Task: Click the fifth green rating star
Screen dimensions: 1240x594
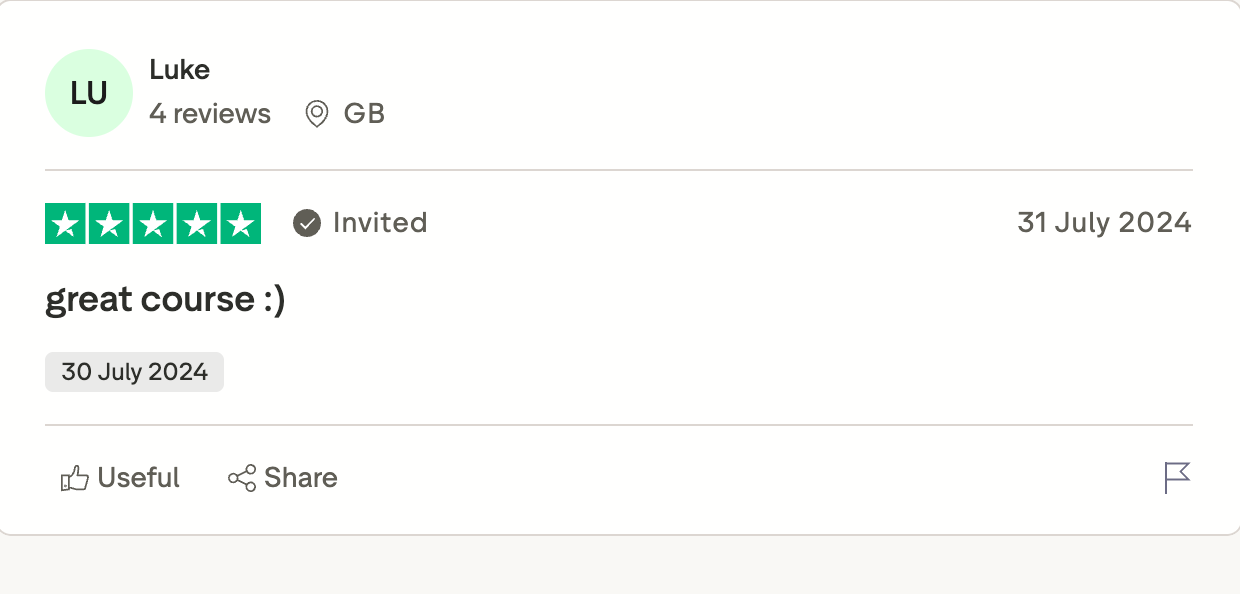Action: click(x=240, y=224)
